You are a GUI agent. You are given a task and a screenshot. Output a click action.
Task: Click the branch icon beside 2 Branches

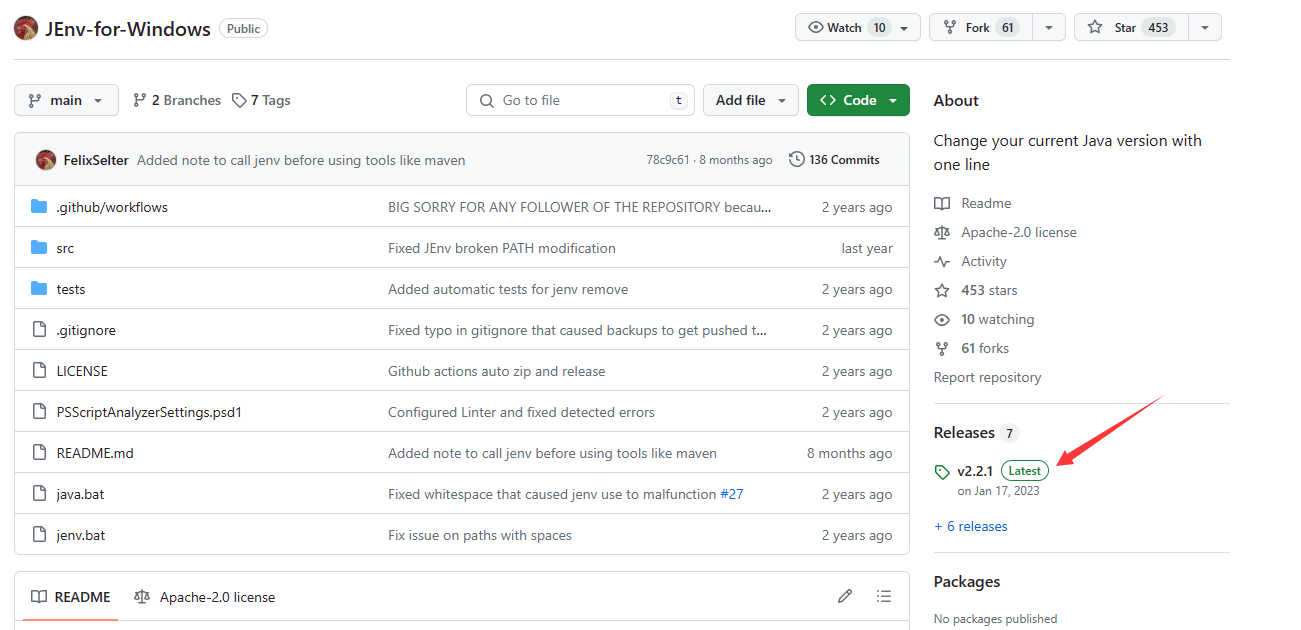[140, 100]
